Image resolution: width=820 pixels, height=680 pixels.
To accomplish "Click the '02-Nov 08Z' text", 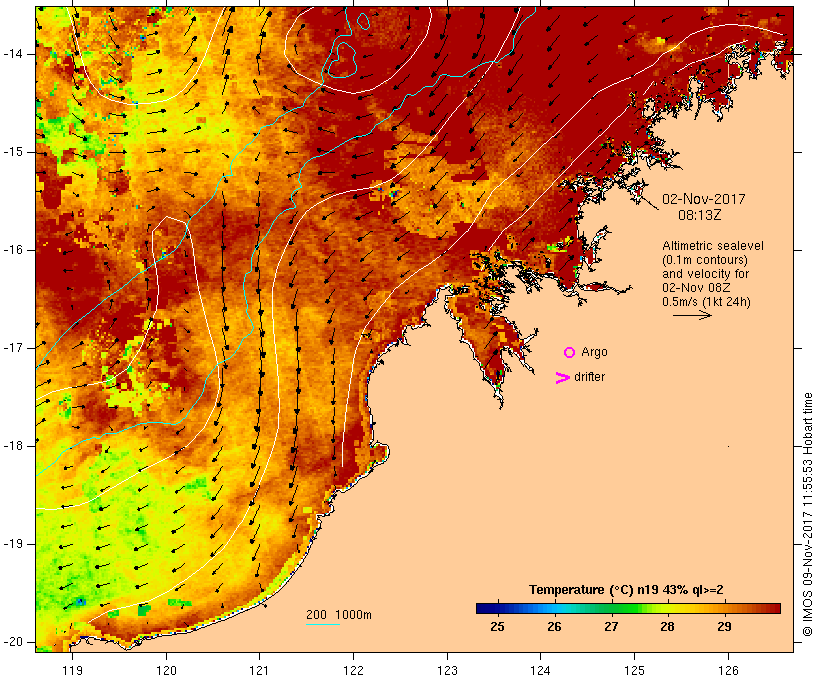I will [x=696, y=288].
